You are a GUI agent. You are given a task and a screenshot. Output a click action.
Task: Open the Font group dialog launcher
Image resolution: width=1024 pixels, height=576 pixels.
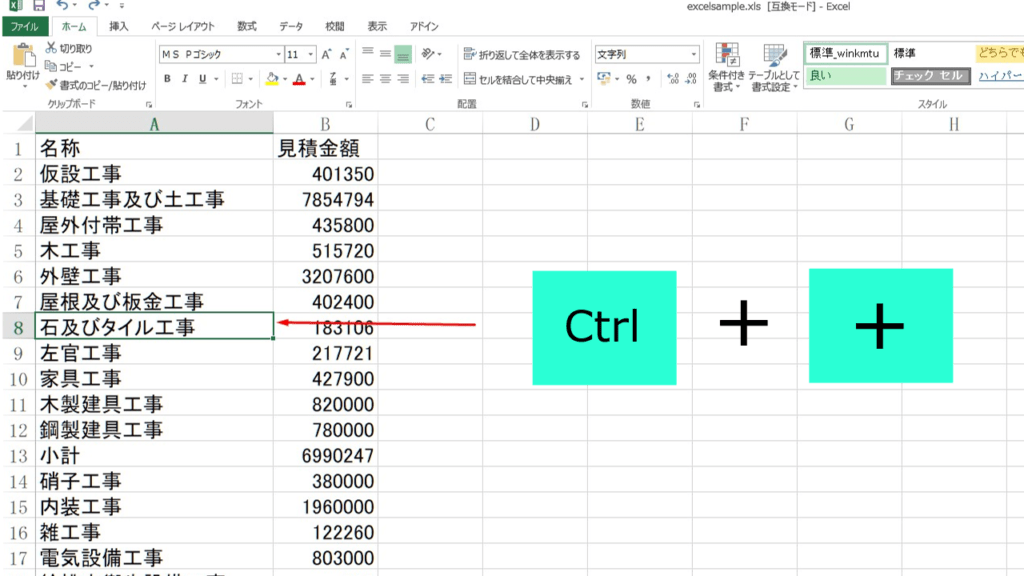tap(349, 104)
